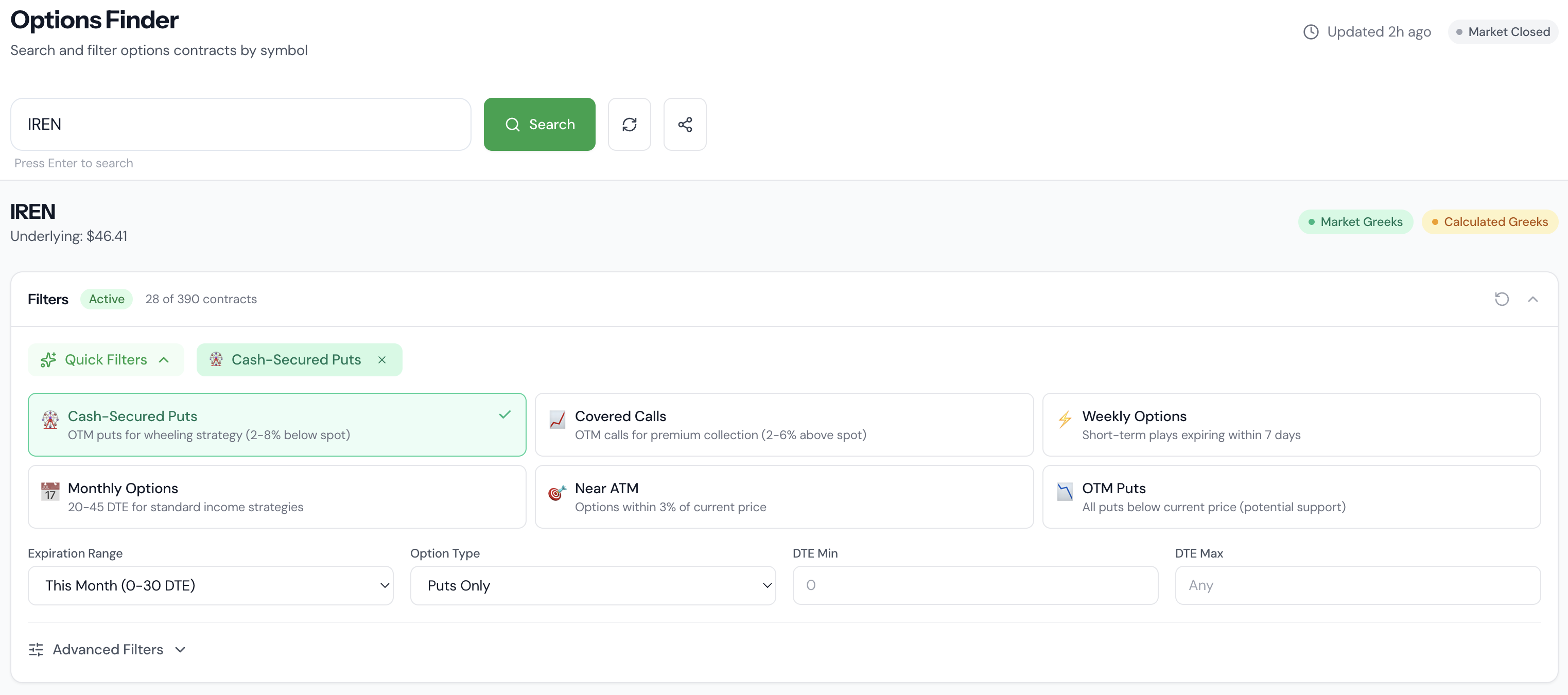Select the Covered Calls chart icon card
The width and height of the screenshot is (1568, 695).
pyautogui.click(x=784, y=424)
